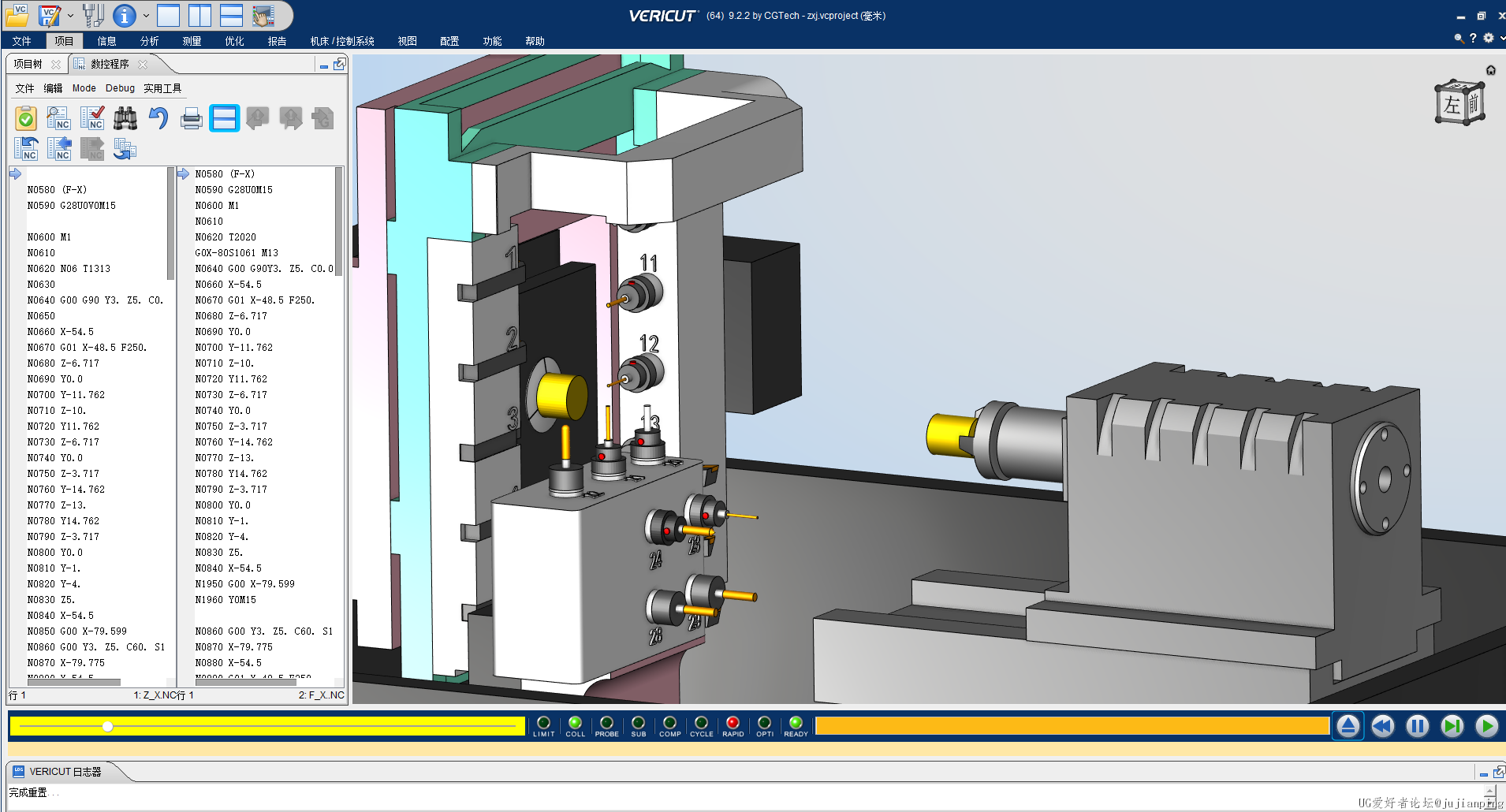The height and width of the screenshot is (812, 1506).
Task: Close the 数控程序 tab
Action: pos(143,65)
